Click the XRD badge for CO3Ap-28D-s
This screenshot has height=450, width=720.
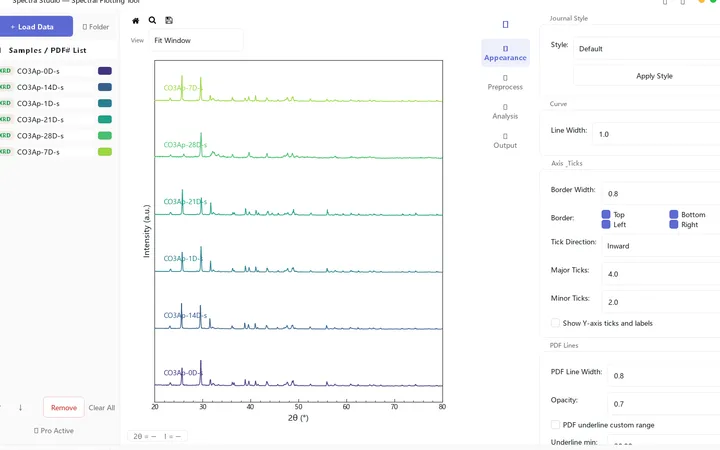click(6, 135)
